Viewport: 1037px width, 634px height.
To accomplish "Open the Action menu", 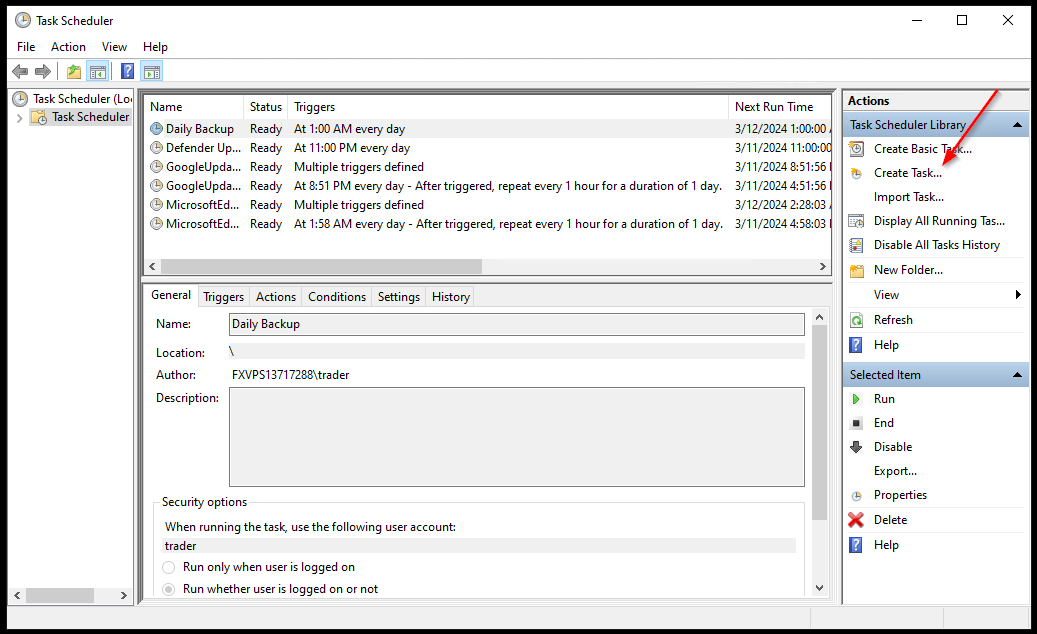I will pos(68,47).
